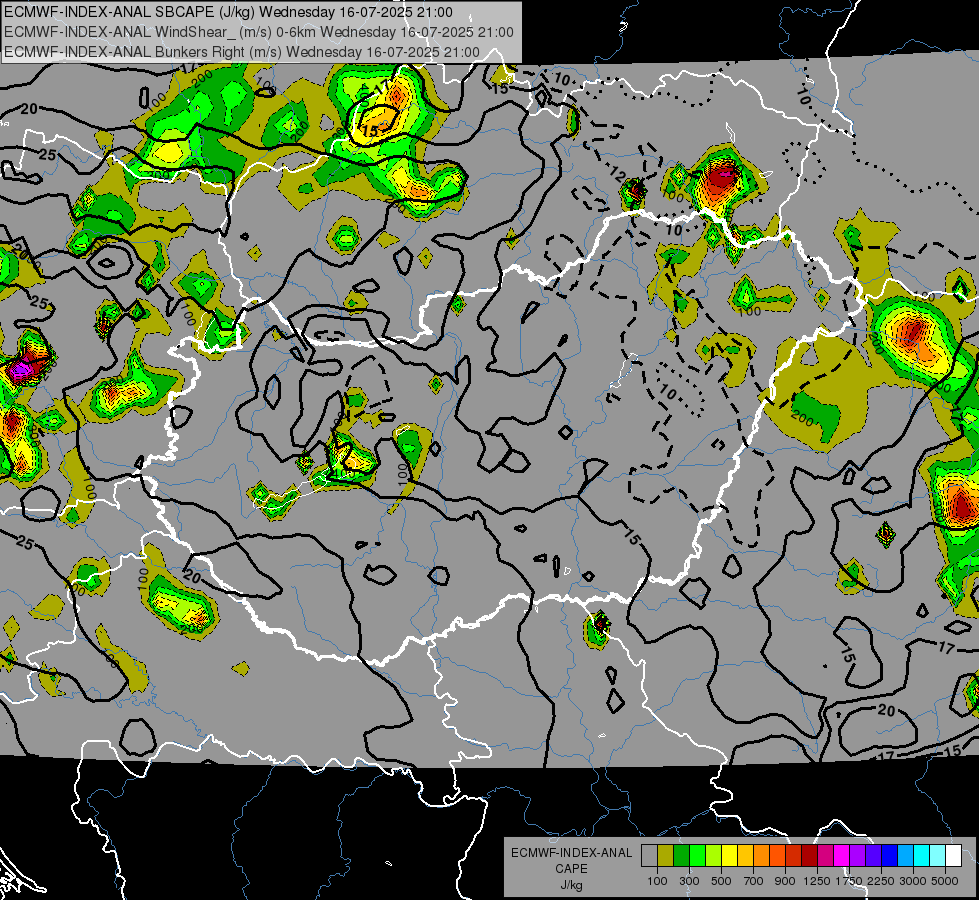
Task: Click the dark green legend swatch
Action: (x=681, y=856)
